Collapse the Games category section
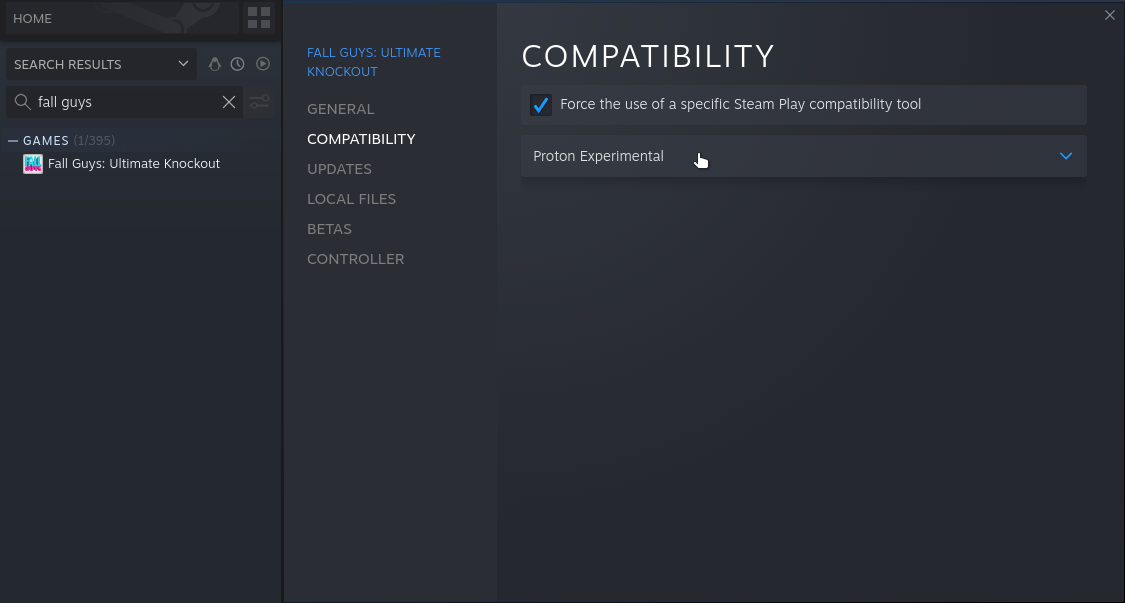The width and height of the screenshot is (1125, 603). 13,141
